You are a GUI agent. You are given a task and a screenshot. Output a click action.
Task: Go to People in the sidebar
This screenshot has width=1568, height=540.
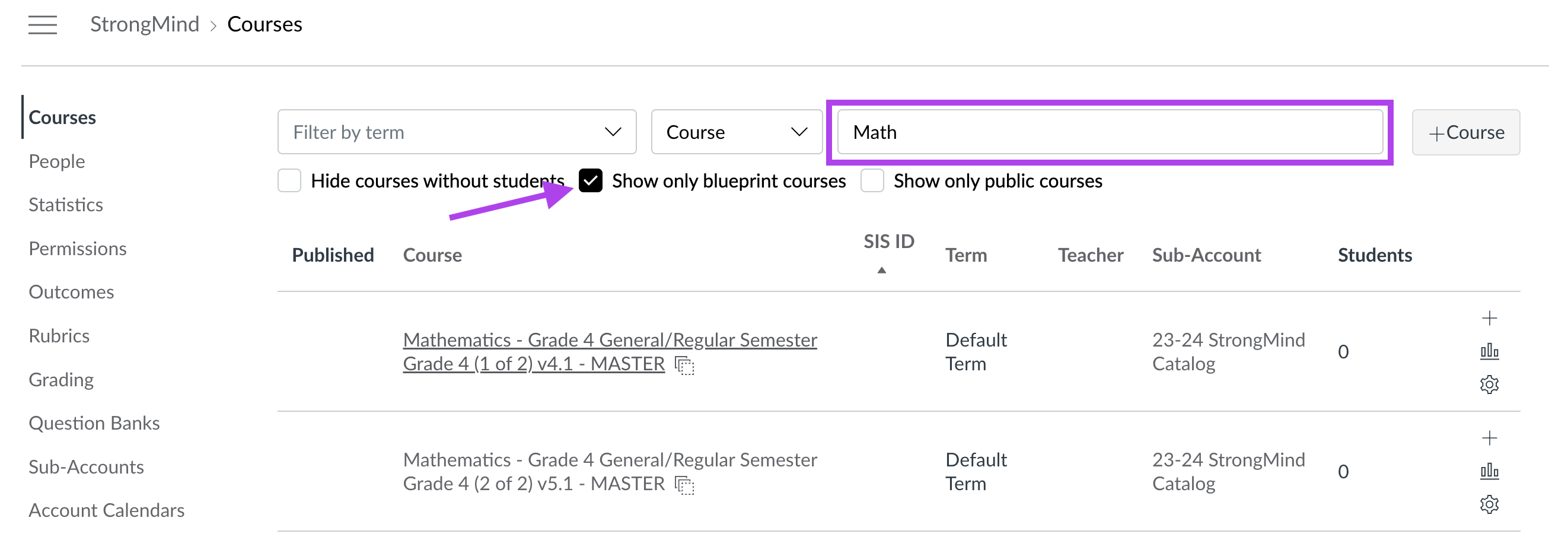pyautogui.click(x=56, y=161)
